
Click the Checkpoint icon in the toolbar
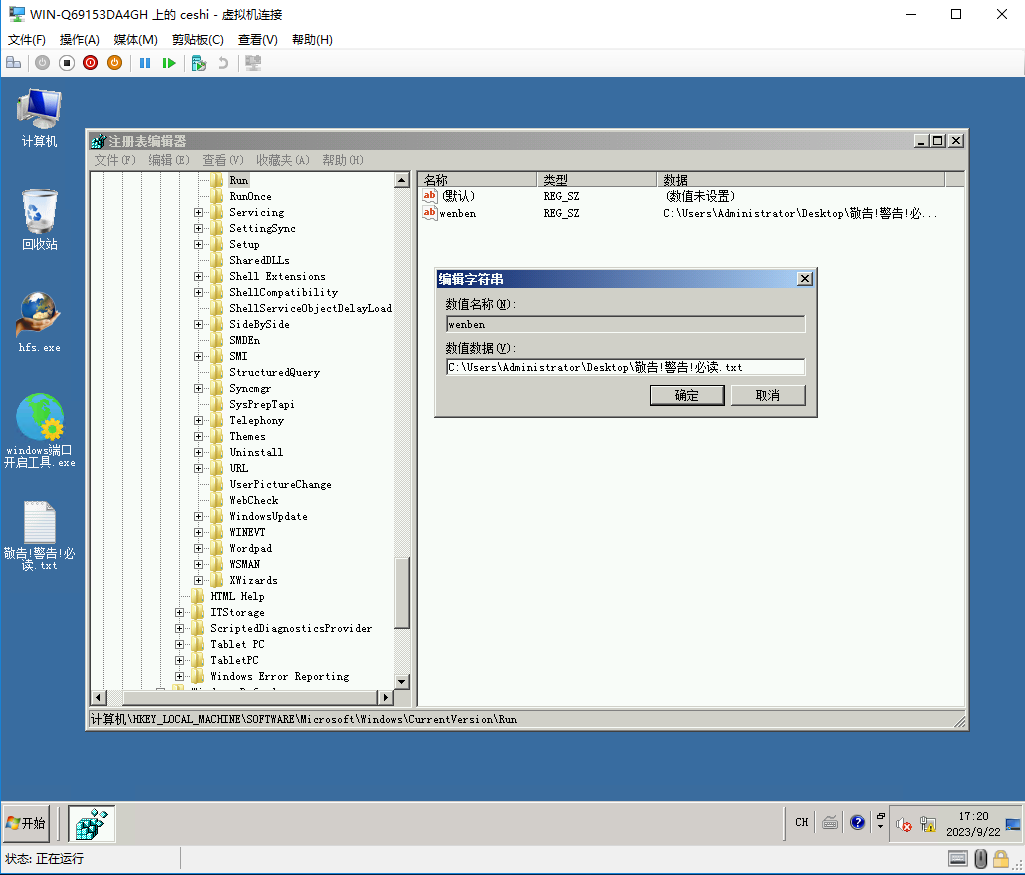[x=198, y=63]
